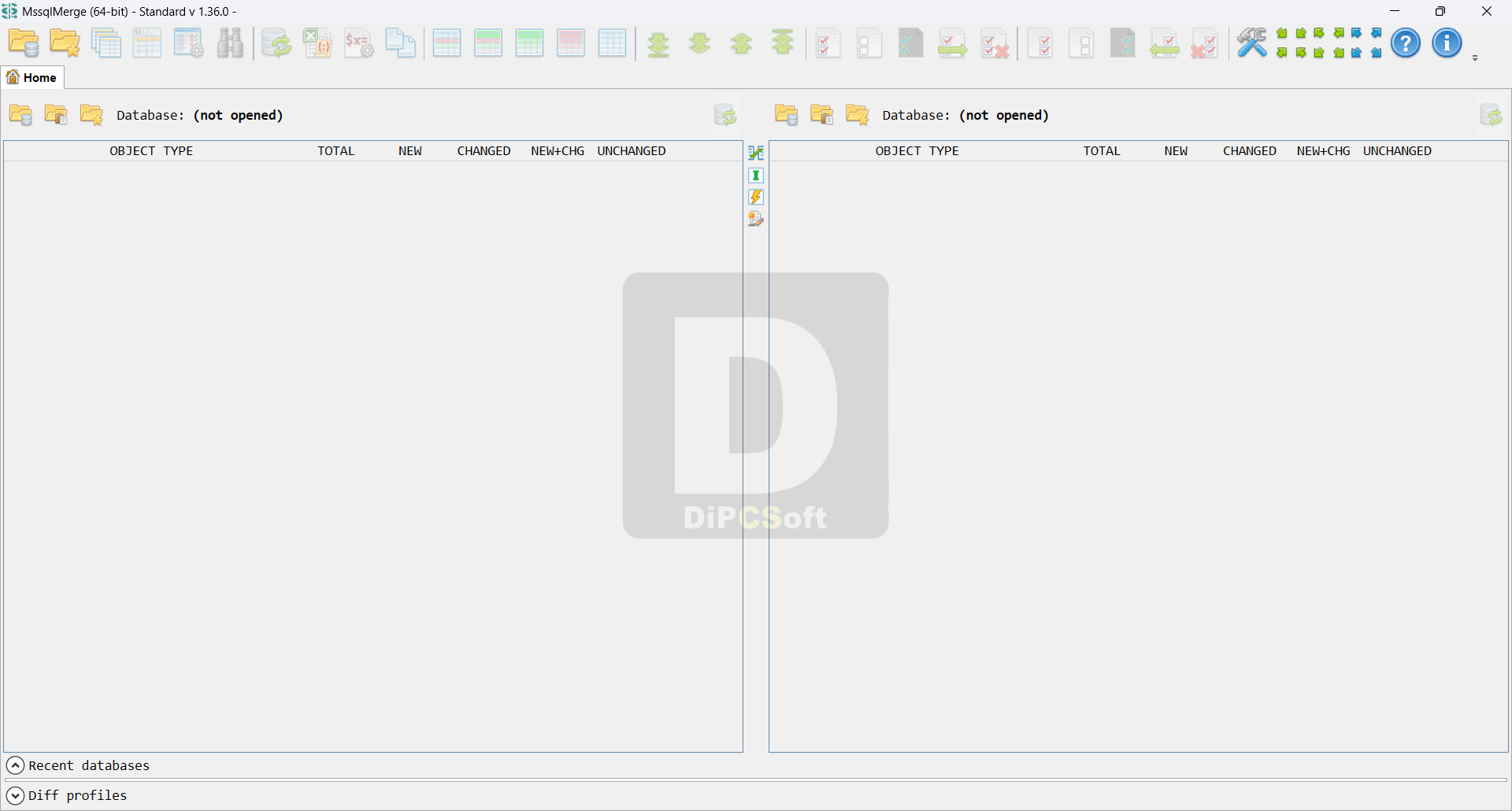Click the left 'Database: (not opened)' label
The image size is (1512, 811).
tap(200, 115)
